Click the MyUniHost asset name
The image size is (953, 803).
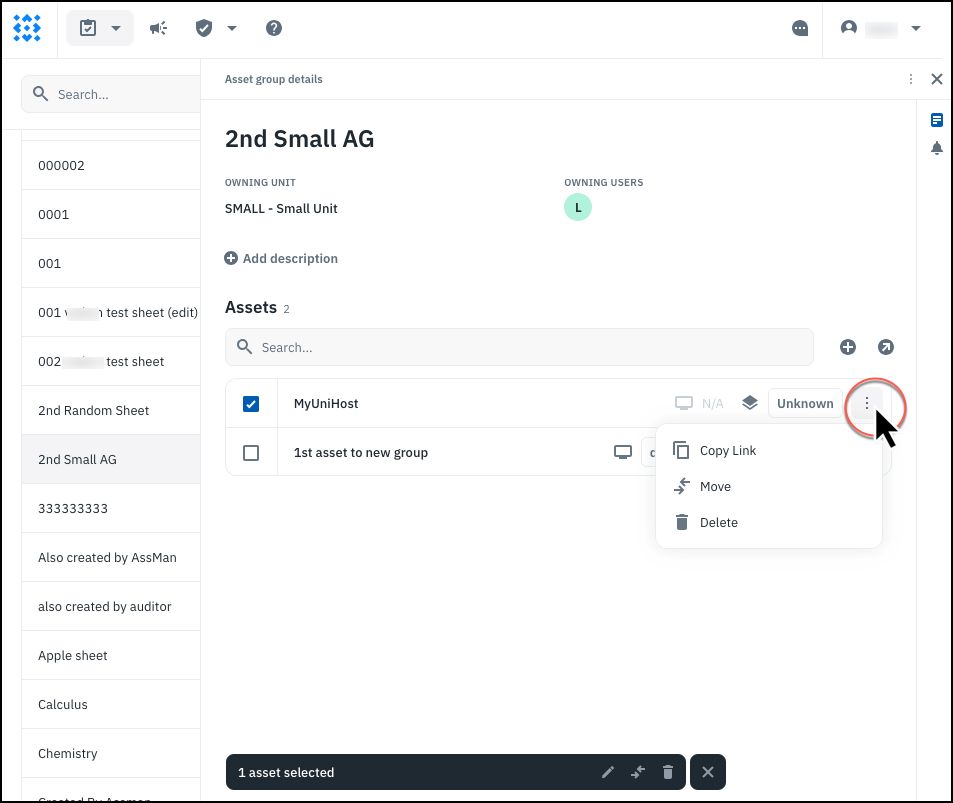(326, 404)
